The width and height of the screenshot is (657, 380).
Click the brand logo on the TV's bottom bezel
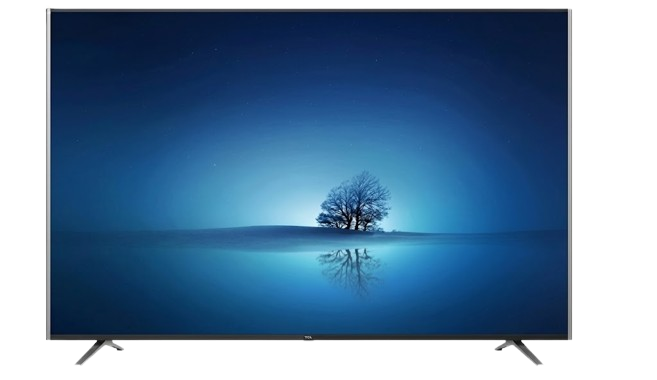click(x=308, y=336)
